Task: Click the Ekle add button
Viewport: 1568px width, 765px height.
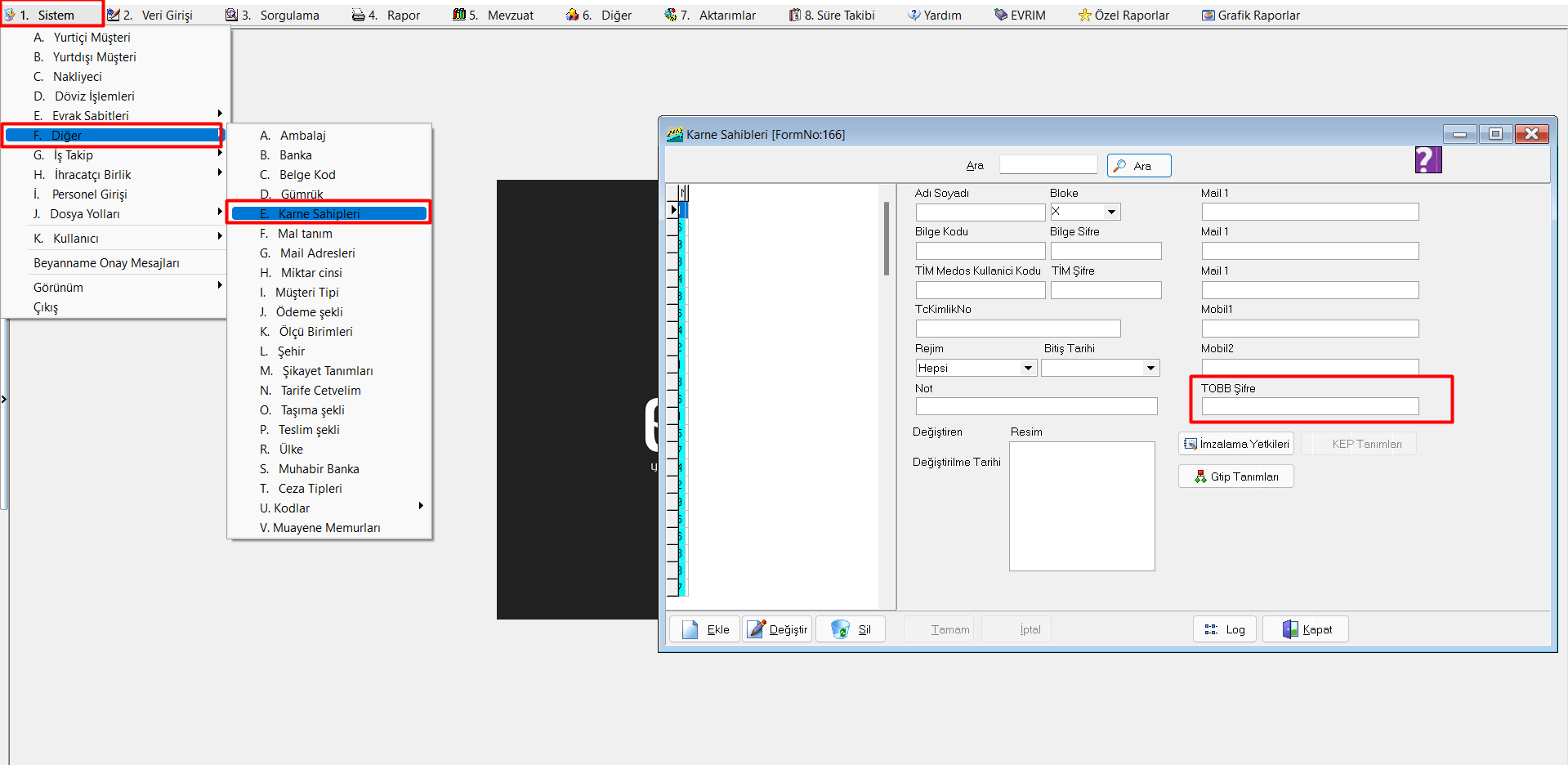Action: (x=705, y=629)
